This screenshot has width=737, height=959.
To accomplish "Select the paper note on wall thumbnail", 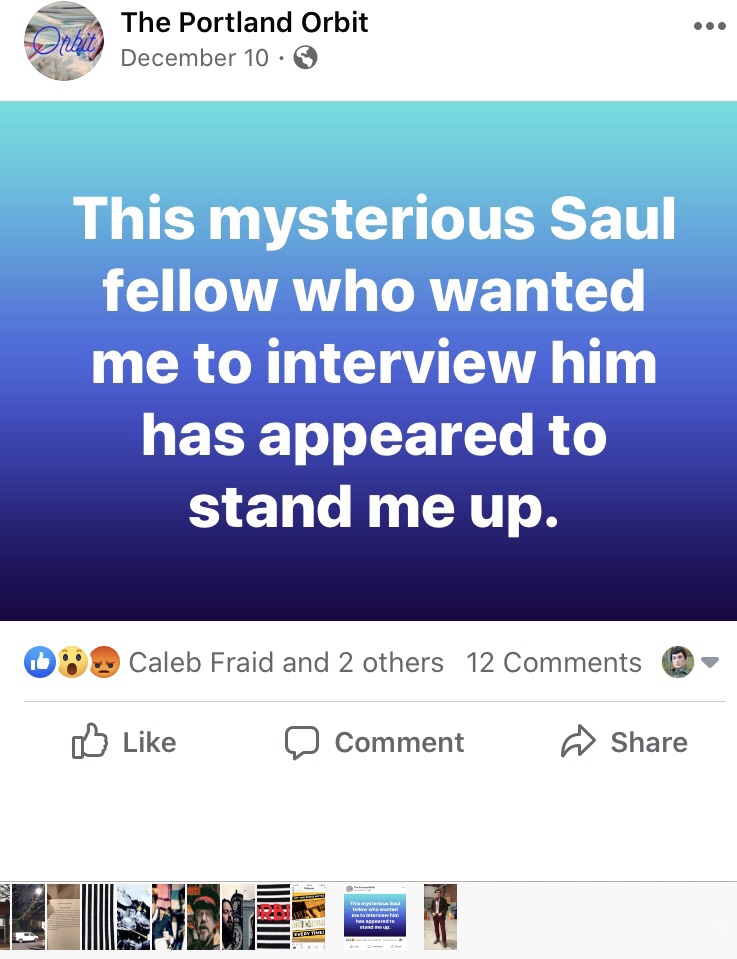I will pos(63,915).
